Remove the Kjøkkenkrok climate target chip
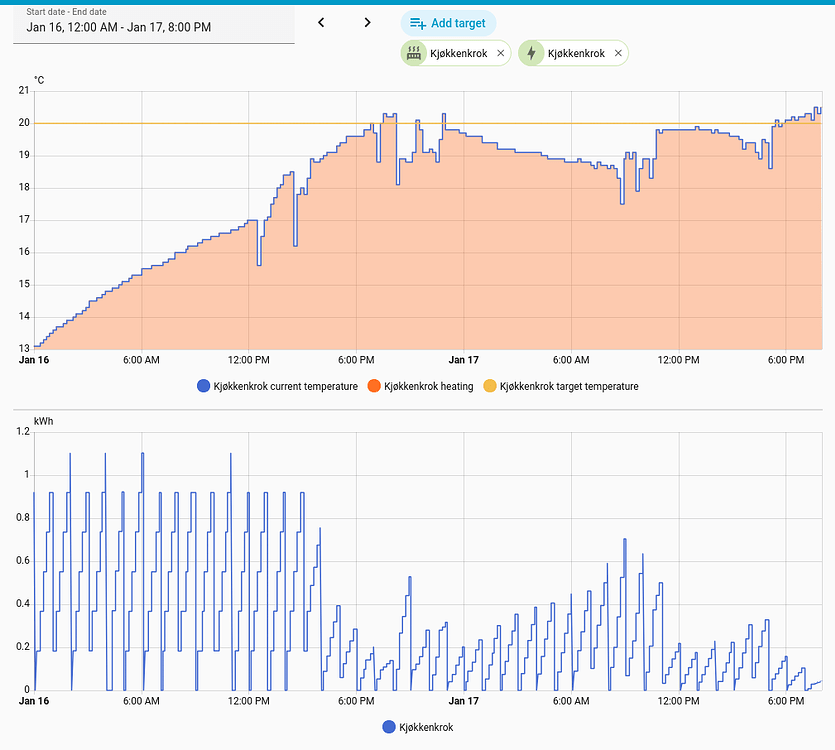 (x=501, y=53)
